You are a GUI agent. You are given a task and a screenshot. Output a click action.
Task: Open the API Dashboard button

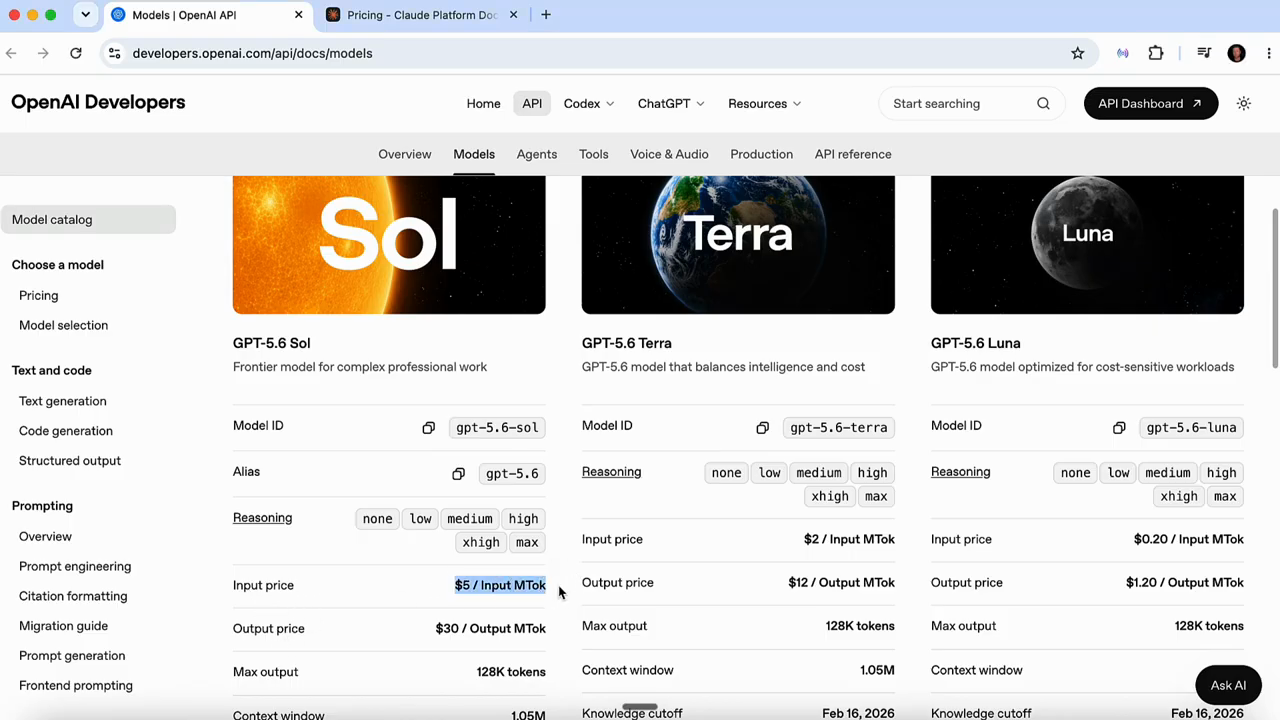(1151, 104)
